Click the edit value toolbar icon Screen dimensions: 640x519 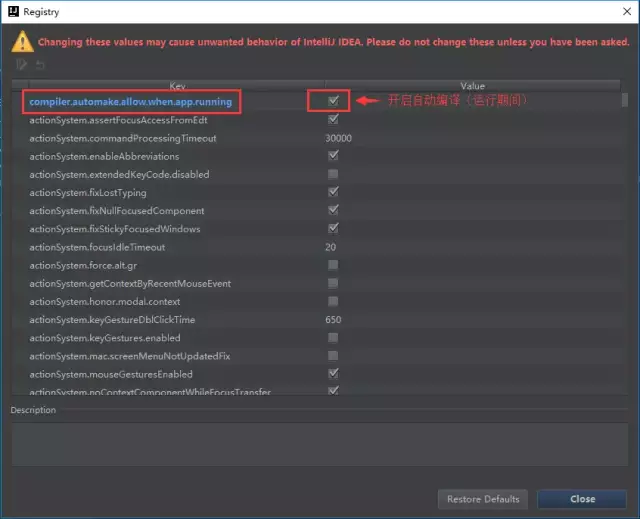point(22,64)
